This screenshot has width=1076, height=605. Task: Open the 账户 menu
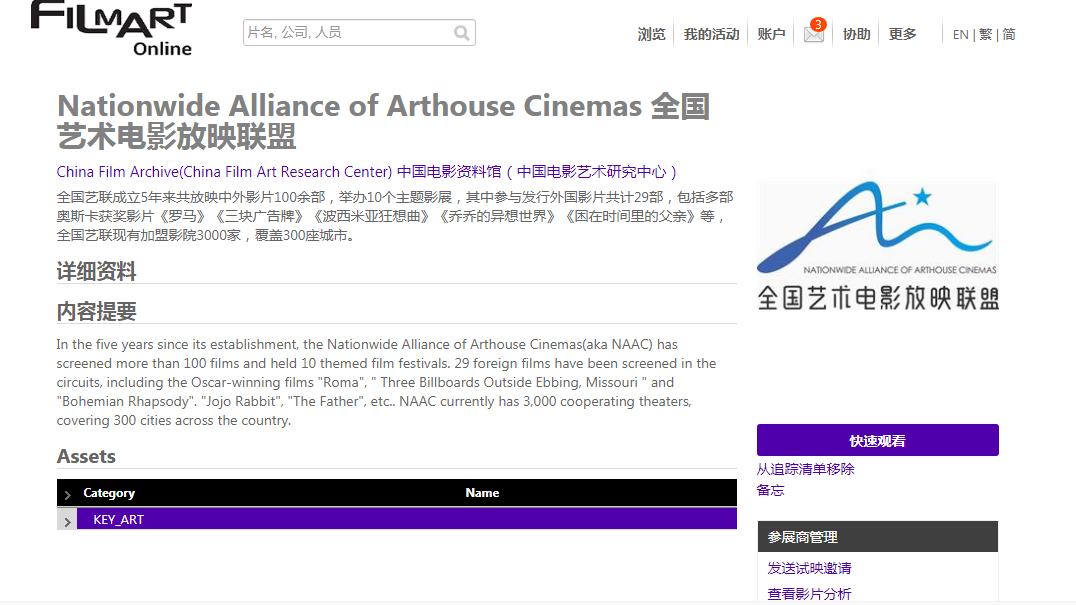(771, 34)
